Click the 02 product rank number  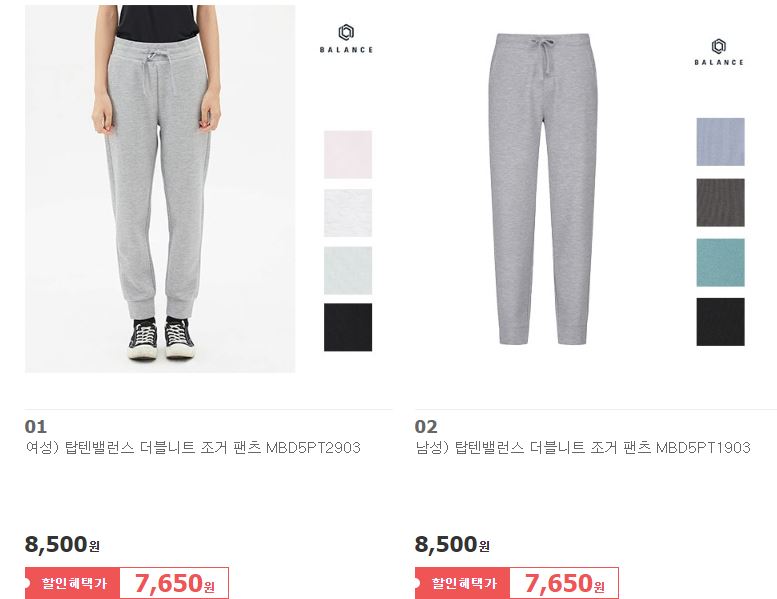pyautogui.click(x=426, y=427)
